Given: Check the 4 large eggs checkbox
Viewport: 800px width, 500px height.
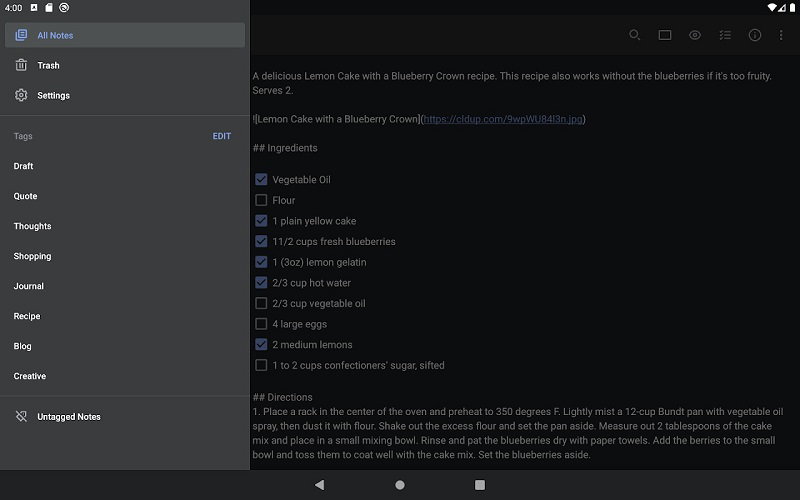Looking at the screenshot, I should [261, 324].
